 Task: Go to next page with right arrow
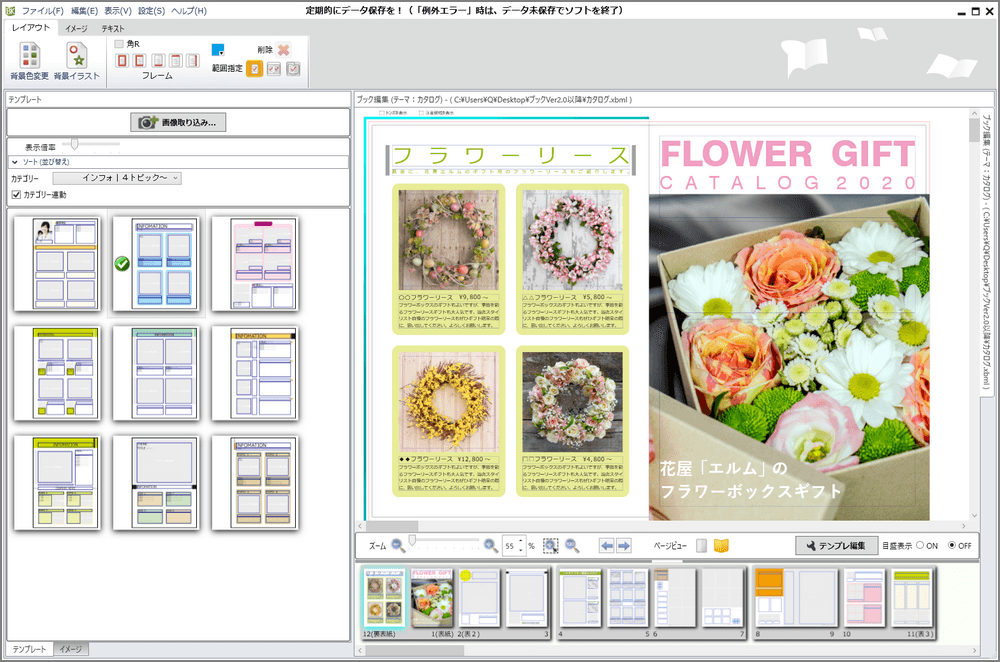tap(623, 545)
